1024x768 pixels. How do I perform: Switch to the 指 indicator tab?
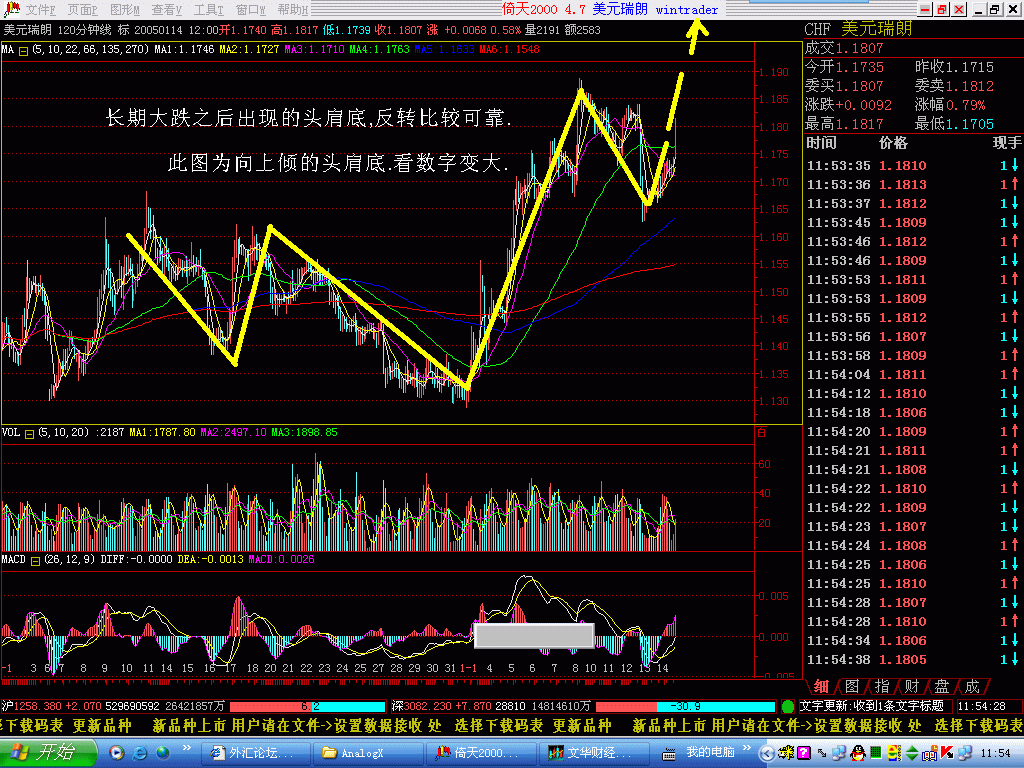[882, 686]
